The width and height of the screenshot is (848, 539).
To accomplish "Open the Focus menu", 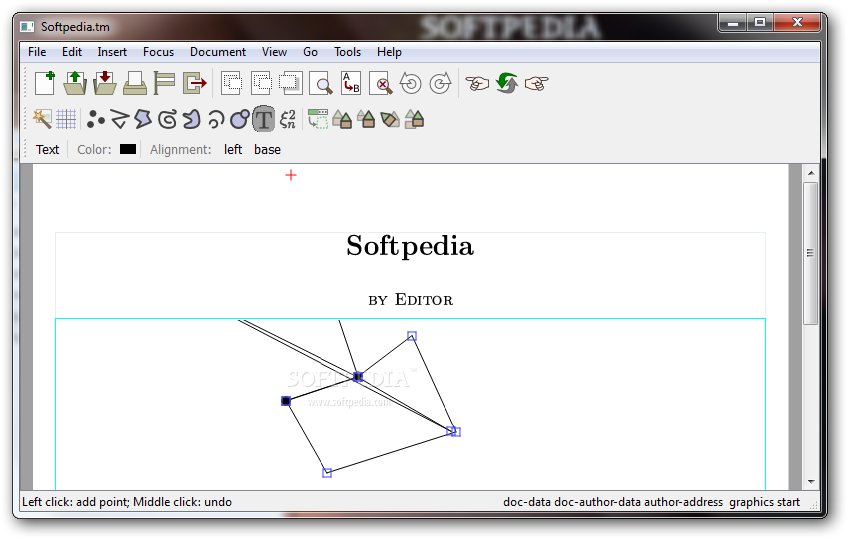I will [x=158, y=52].
